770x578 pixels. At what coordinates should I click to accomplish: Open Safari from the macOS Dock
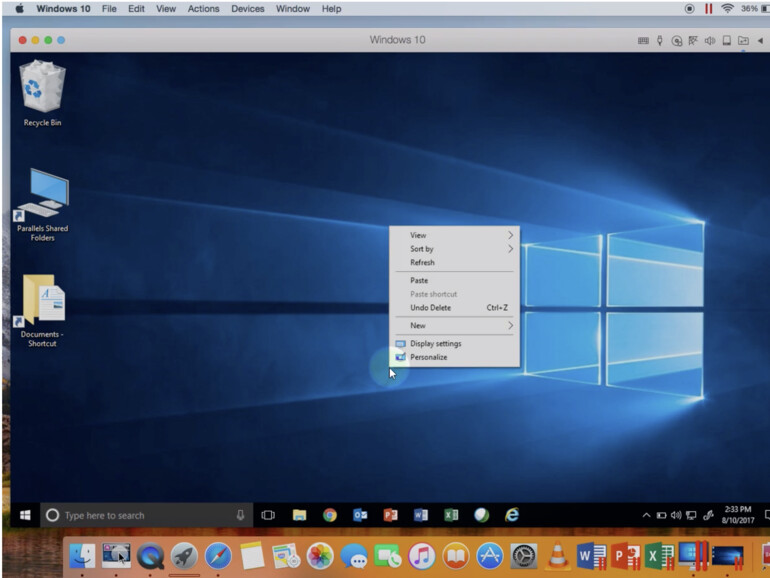(218, 555)
